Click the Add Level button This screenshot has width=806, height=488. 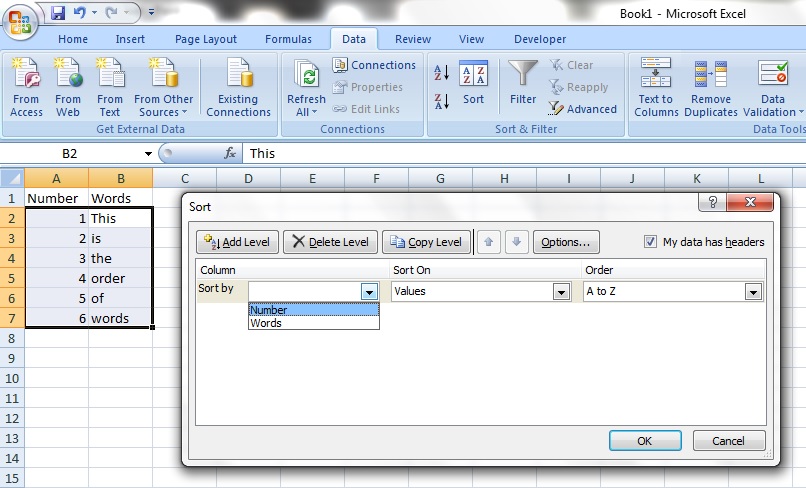click(x=236, y=242)
